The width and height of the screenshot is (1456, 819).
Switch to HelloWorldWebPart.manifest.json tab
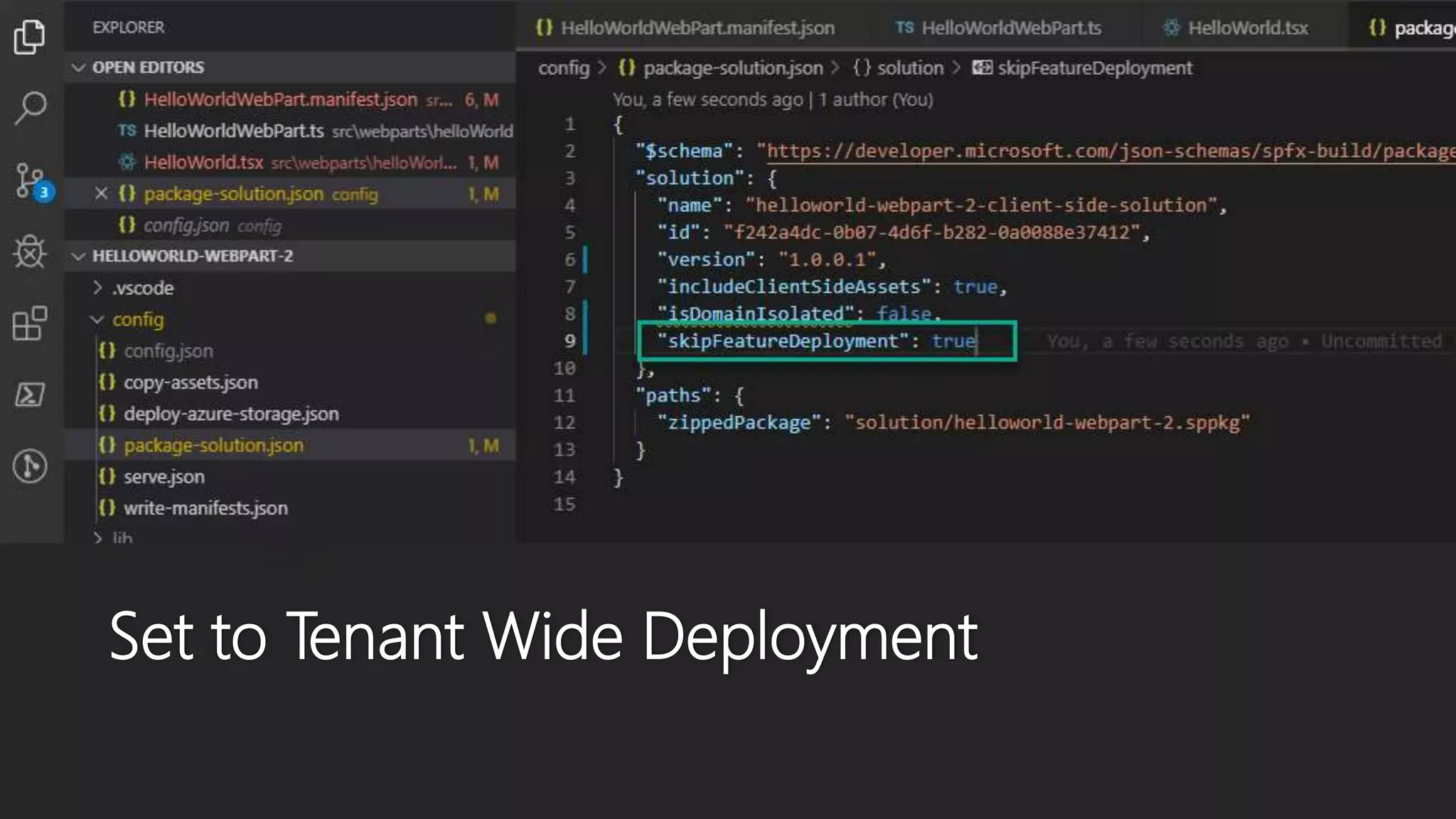[685, 28]
